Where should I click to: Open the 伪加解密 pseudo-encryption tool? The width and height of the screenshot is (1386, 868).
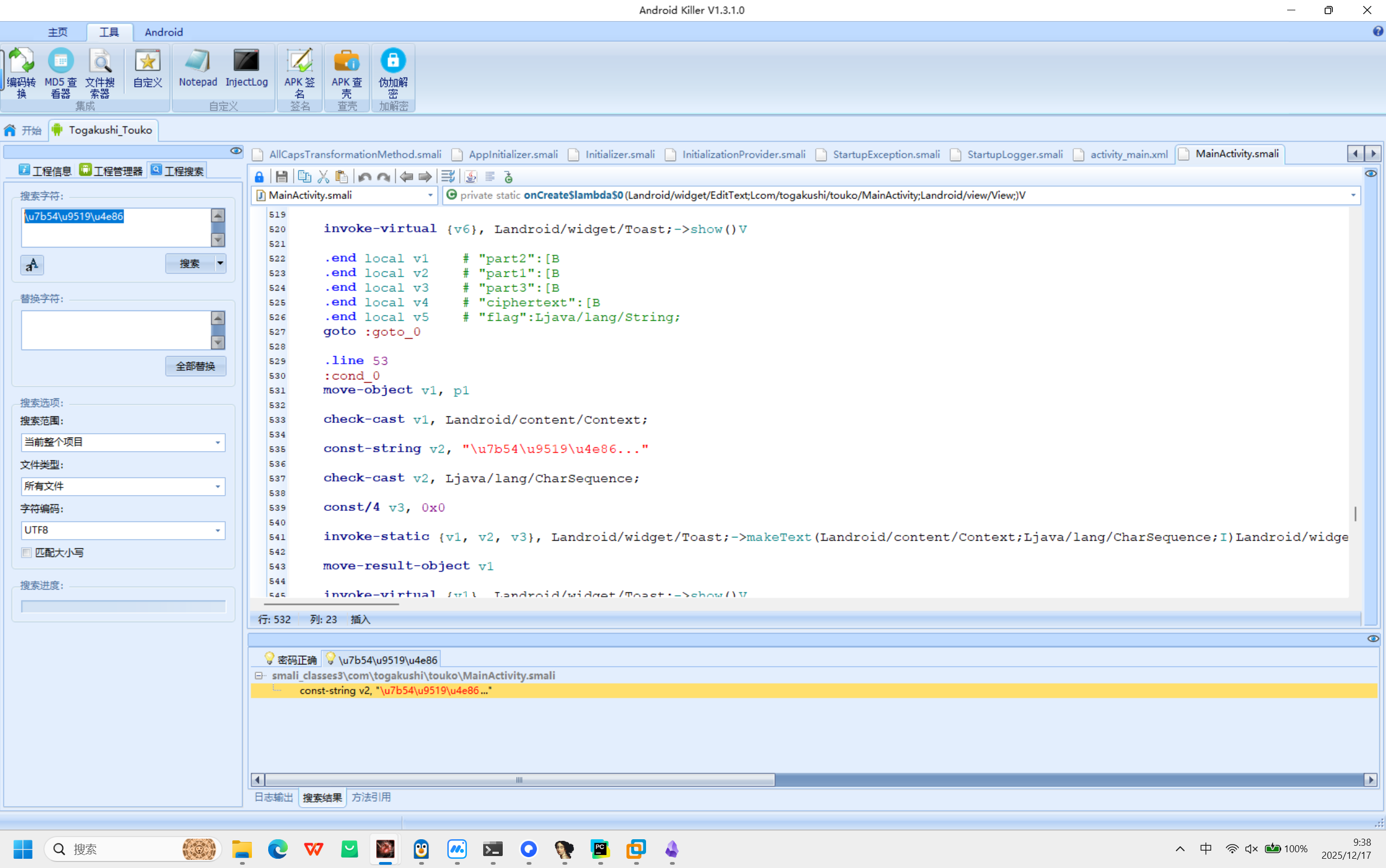pos(393,73)
